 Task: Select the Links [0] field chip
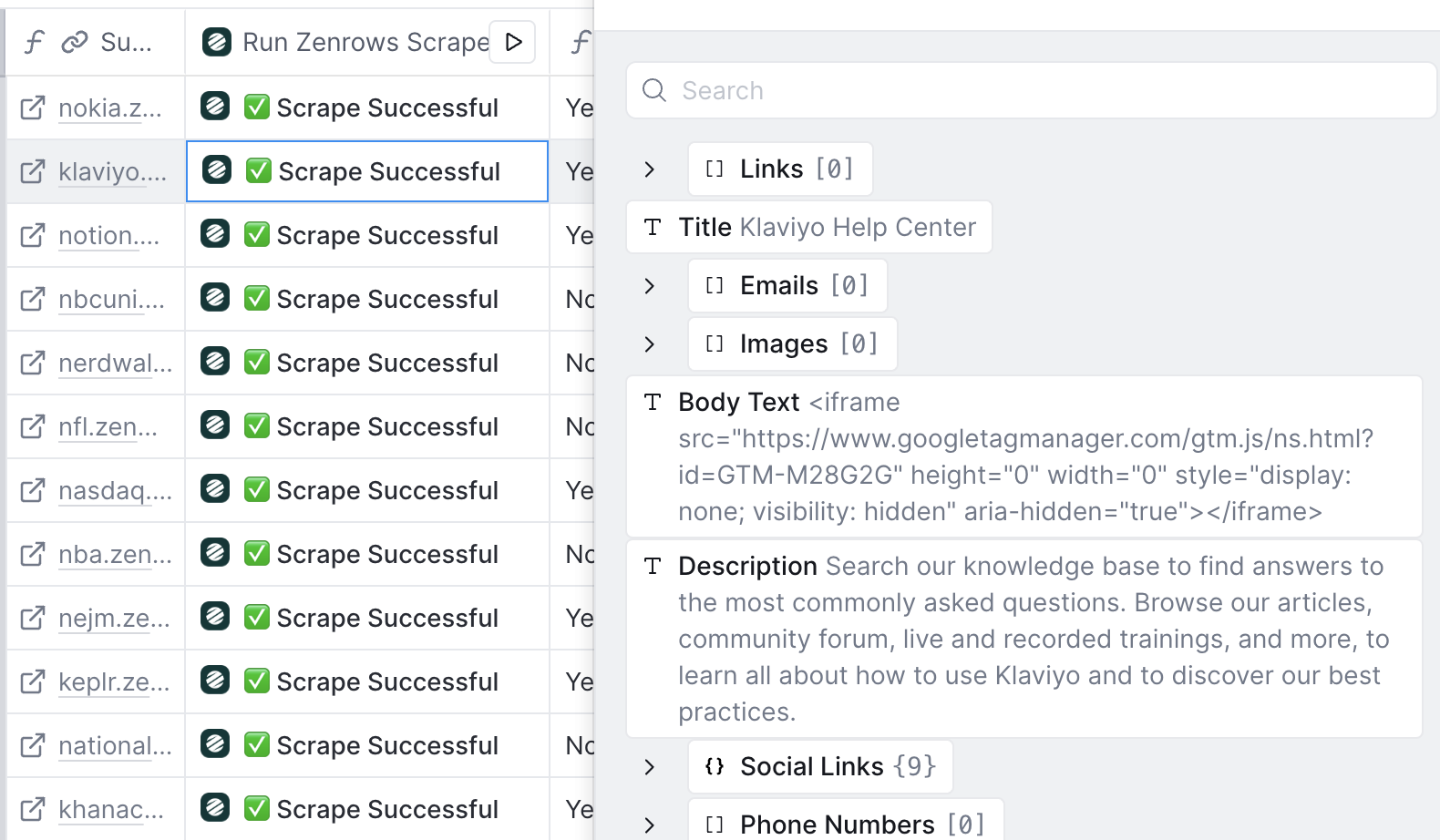(x=780, y=169)
